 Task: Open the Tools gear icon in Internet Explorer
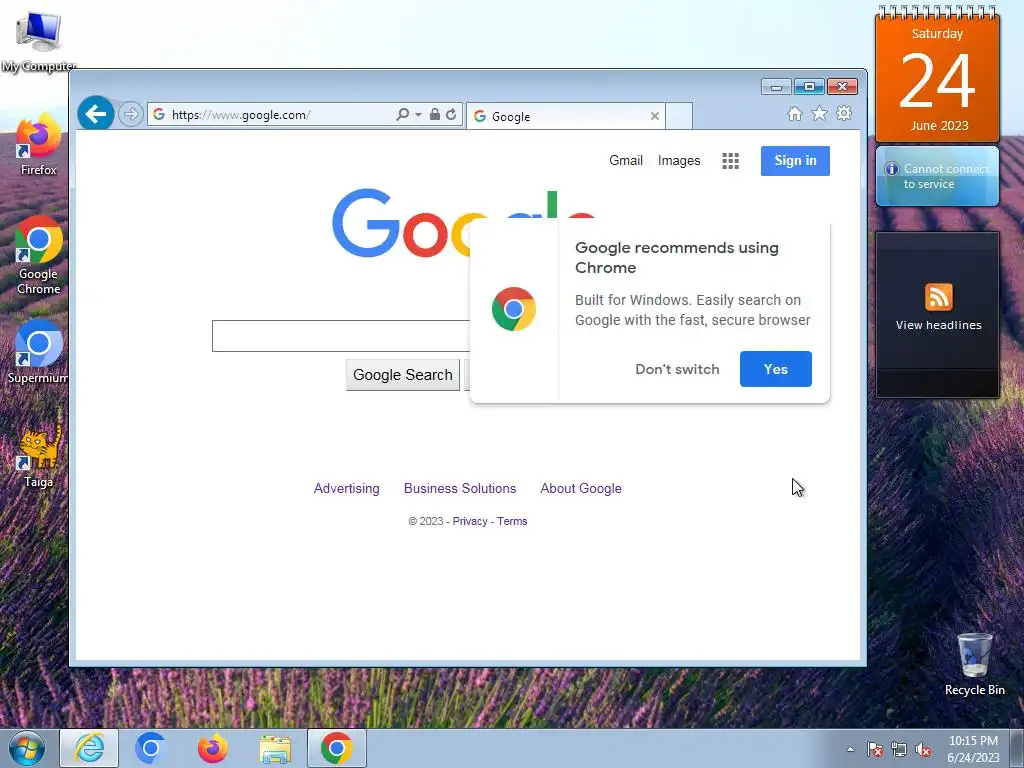(844, 114)
